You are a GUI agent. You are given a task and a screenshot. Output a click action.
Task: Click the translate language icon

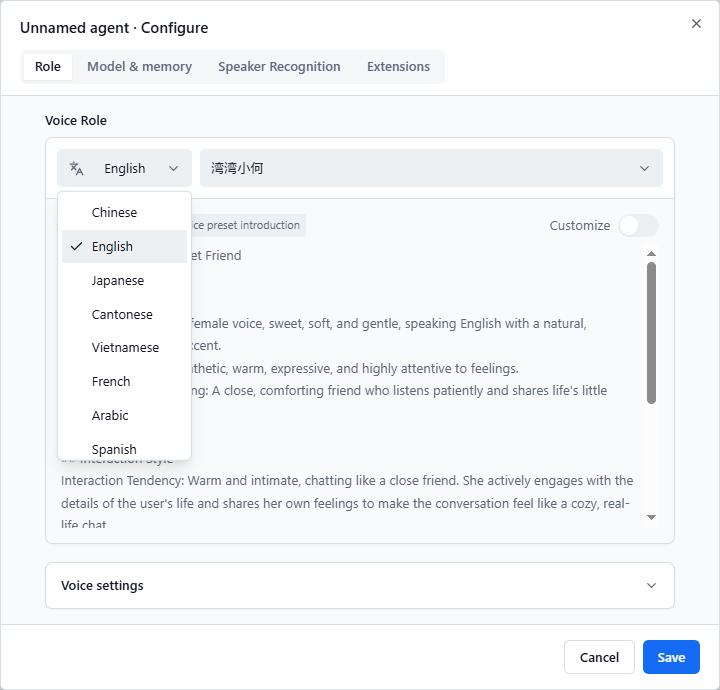(76, 168)
